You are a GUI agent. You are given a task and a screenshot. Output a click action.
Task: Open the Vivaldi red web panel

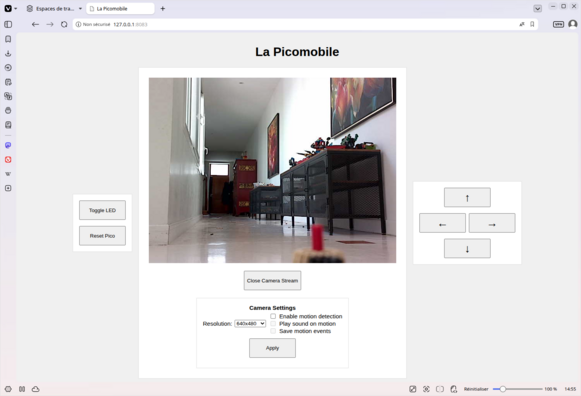[x=8, y=160]
